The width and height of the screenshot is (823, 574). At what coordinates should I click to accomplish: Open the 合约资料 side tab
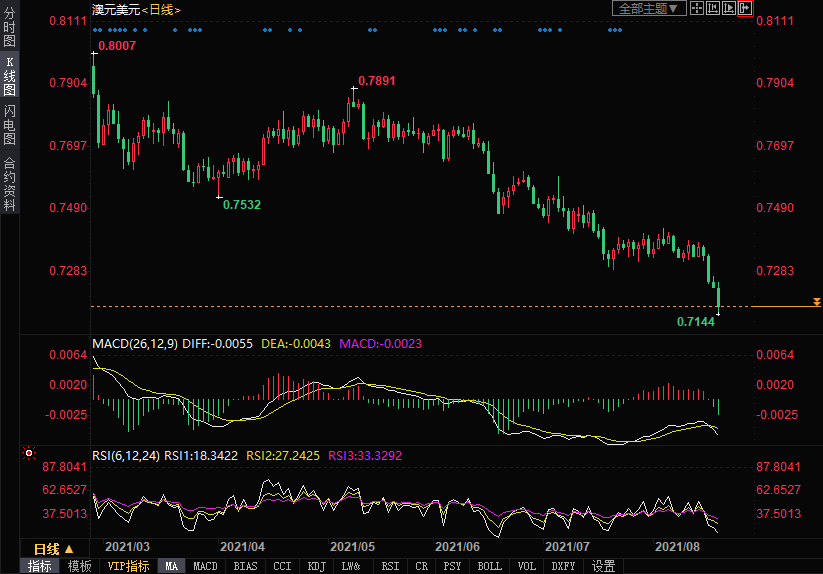click(9, 184)
